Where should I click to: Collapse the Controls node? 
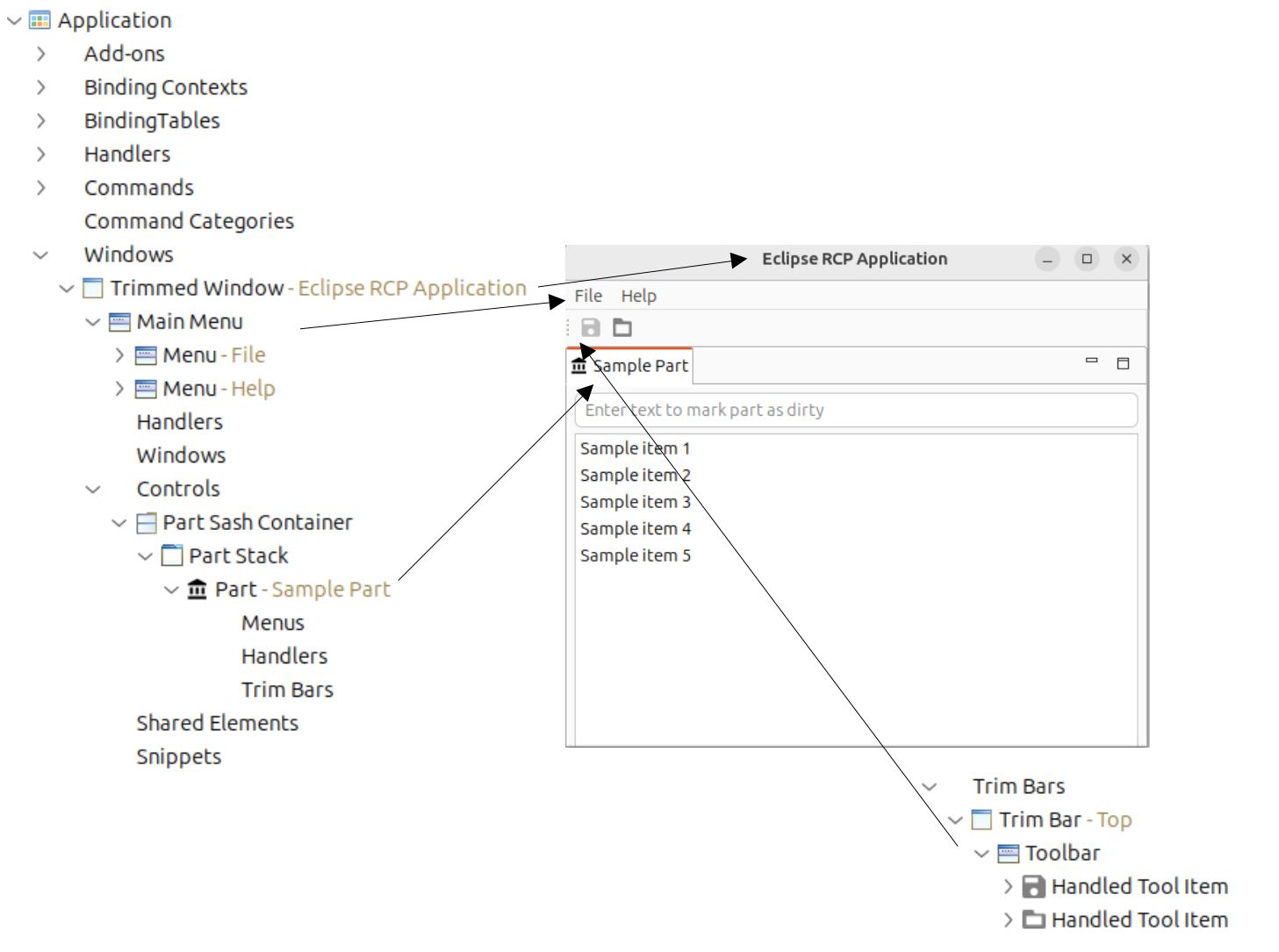[x=93, y=489]
